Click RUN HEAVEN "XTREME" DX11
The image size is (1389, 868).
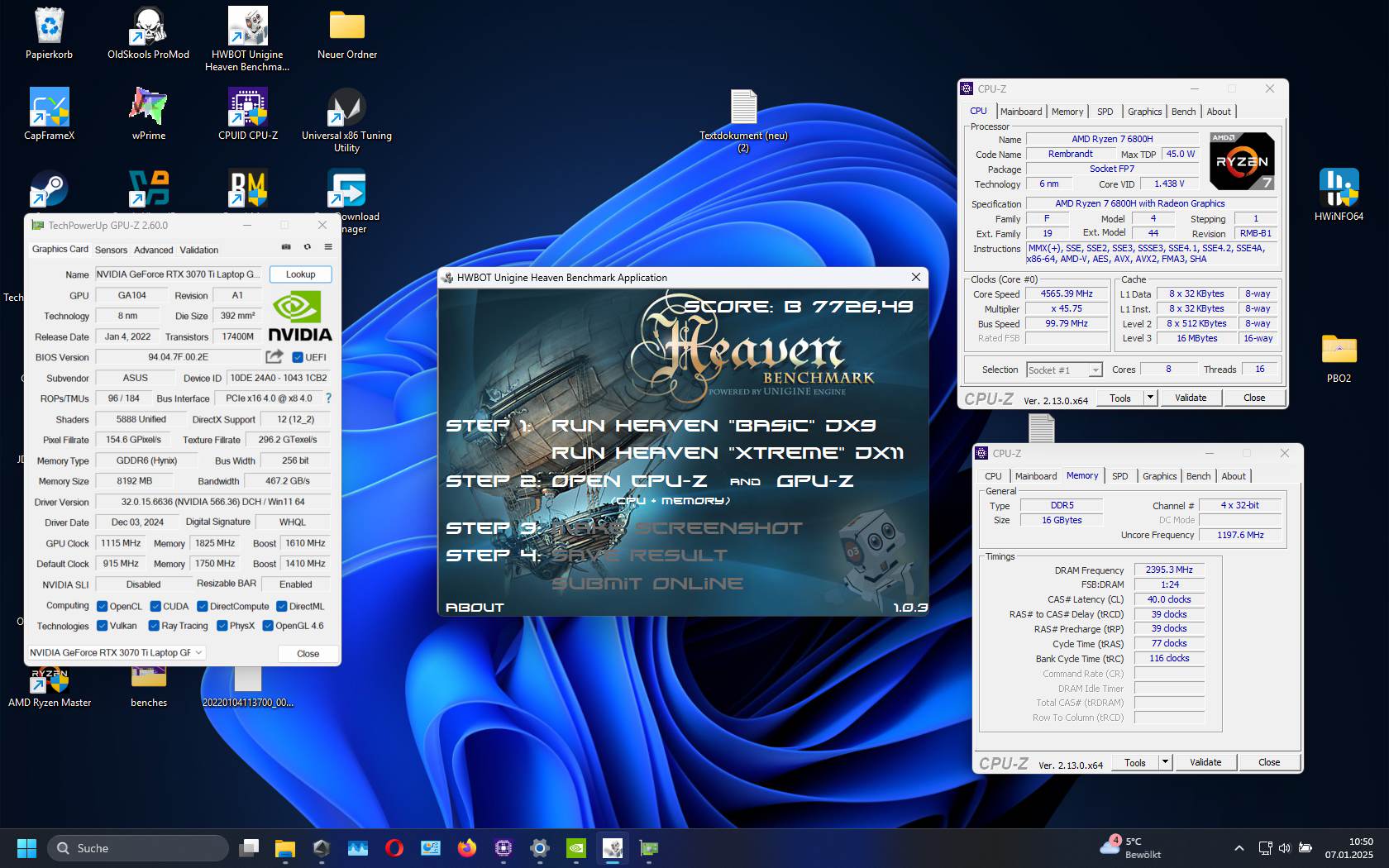[728, 452]
